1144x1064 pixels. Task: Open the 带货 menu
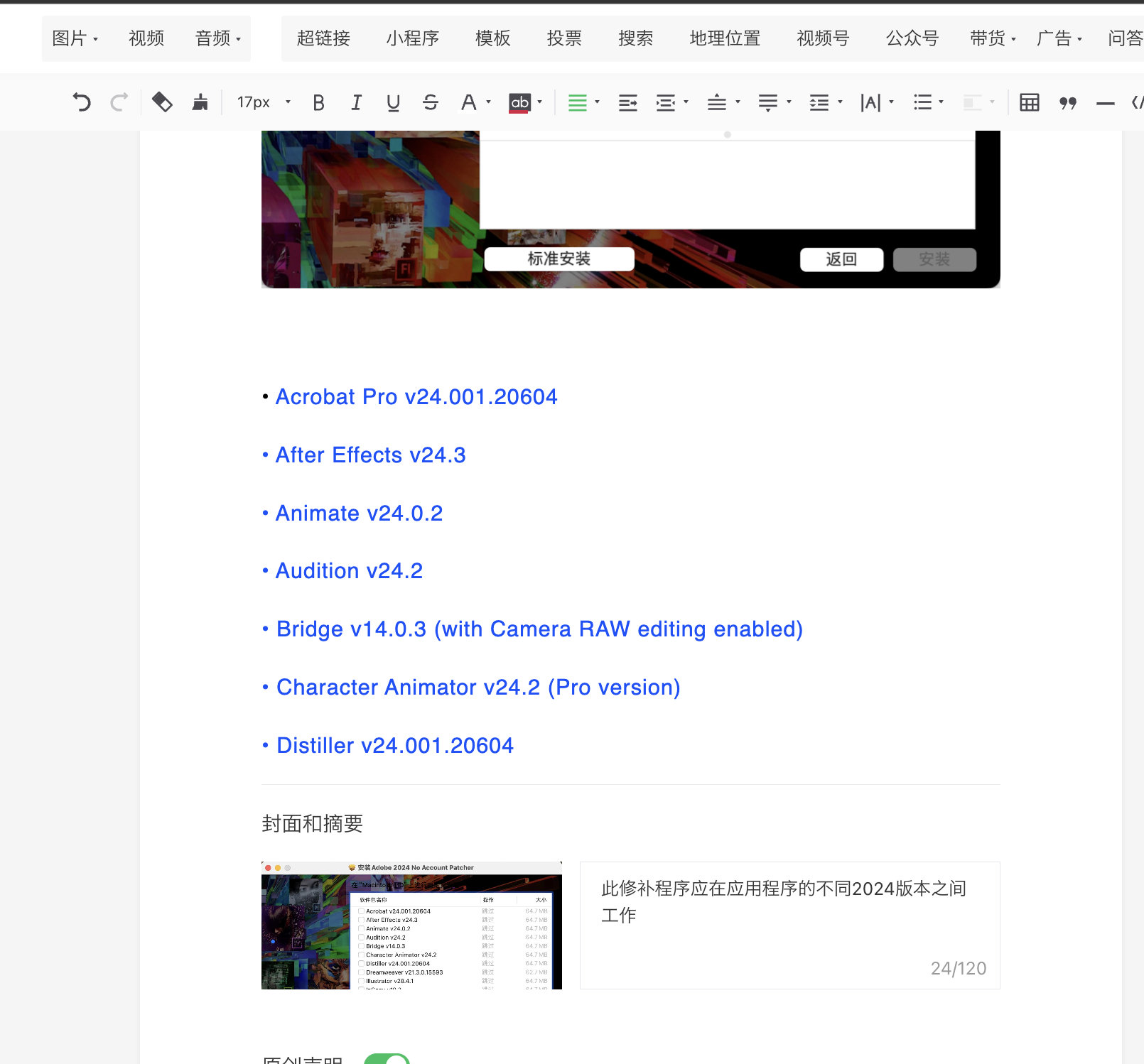point(993,38)
